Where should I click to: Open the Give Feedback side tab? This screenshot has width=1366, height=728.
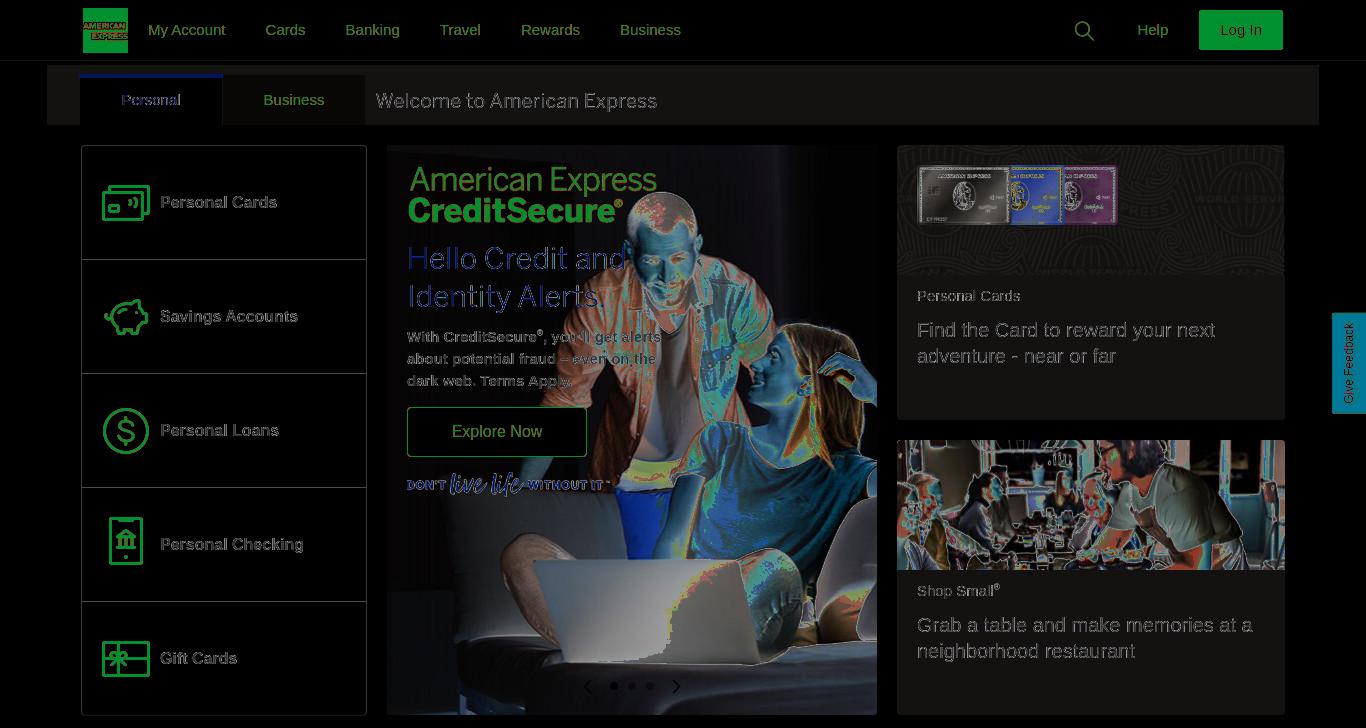coord(1349,363)
